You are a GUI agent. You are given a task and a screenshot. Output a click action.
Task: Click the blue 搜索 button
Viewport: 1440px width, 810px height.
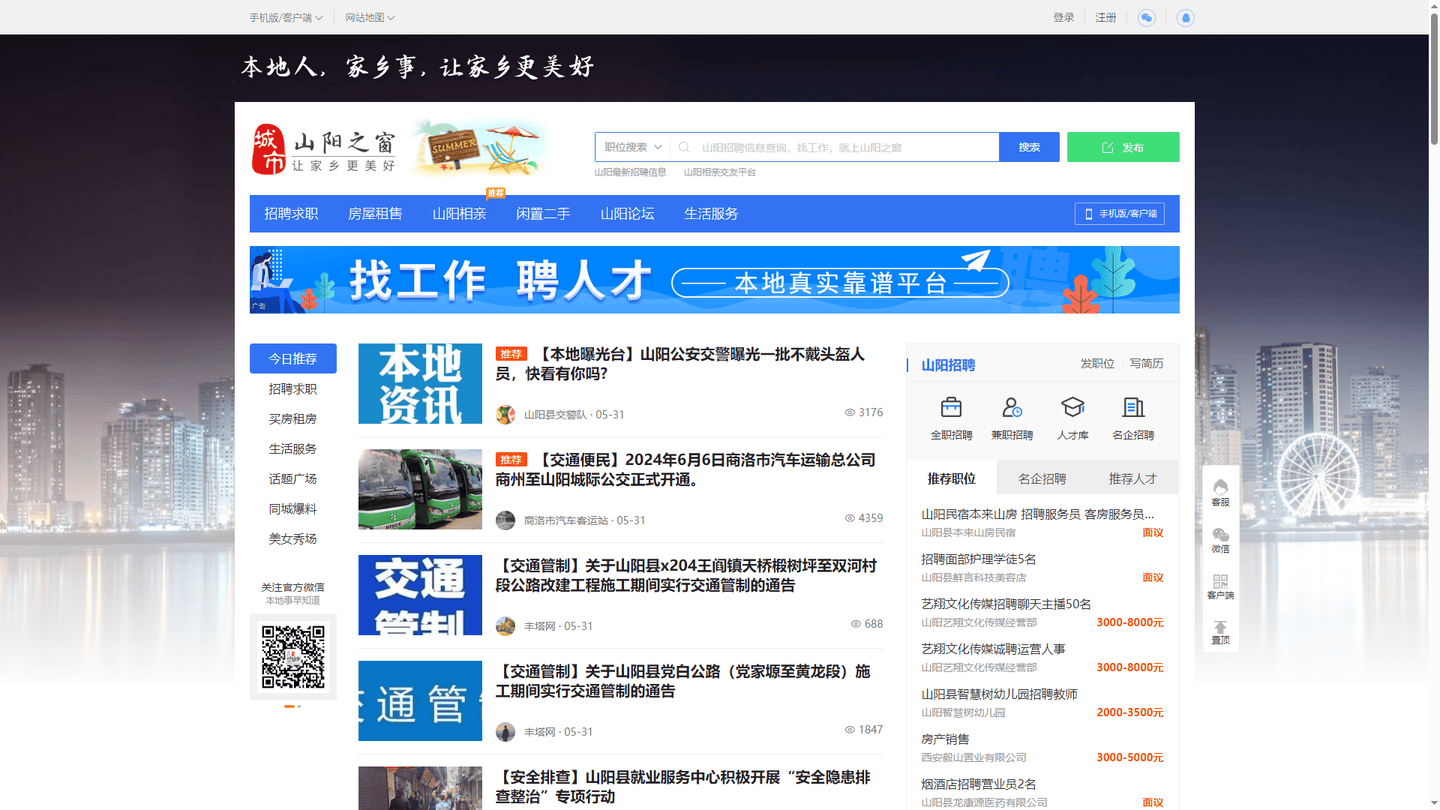point(1029,147)
